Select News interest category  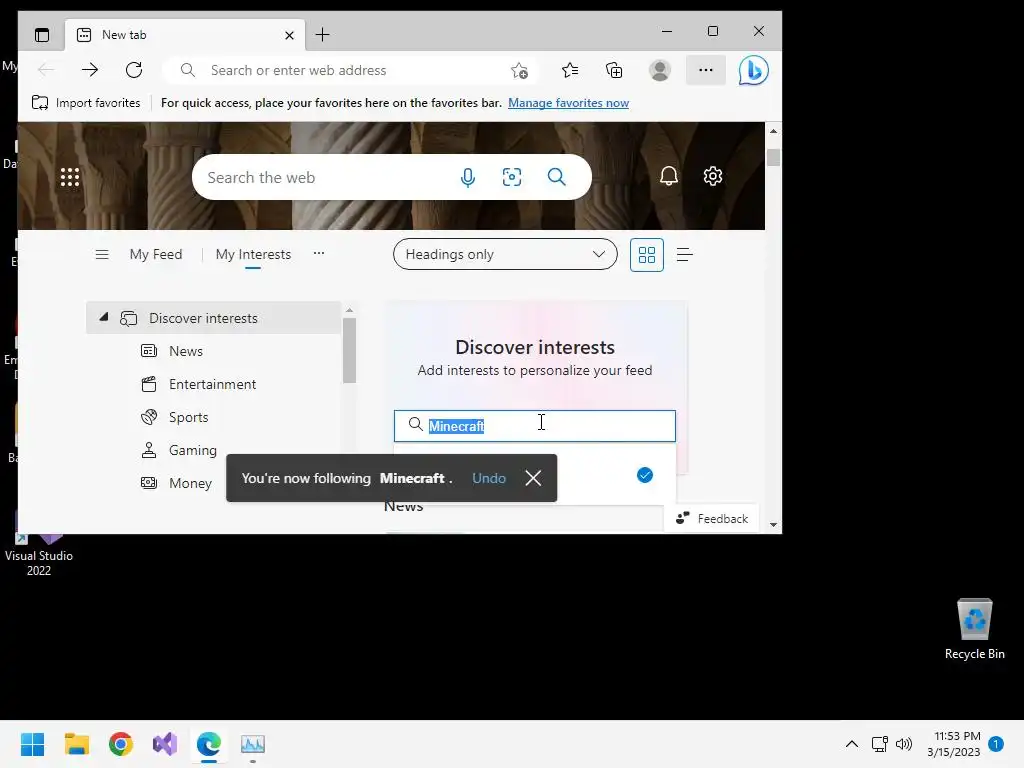[x=185, y=351]
